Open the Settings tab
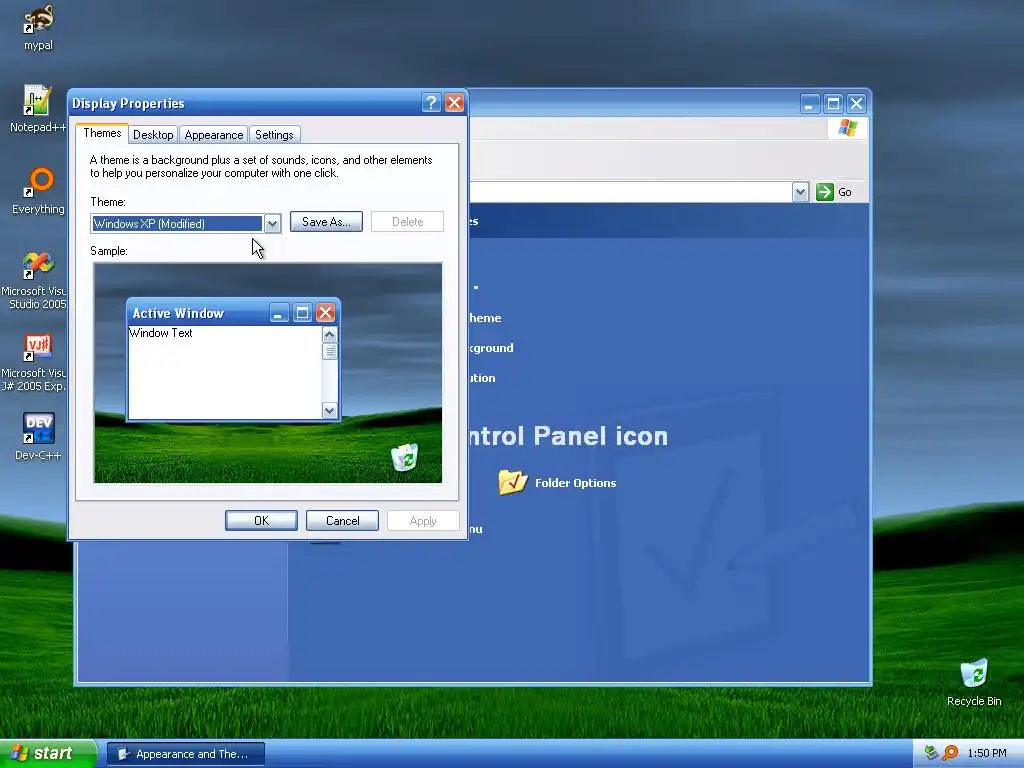Screen dimensions: 1024x768 tap(274, 135)
